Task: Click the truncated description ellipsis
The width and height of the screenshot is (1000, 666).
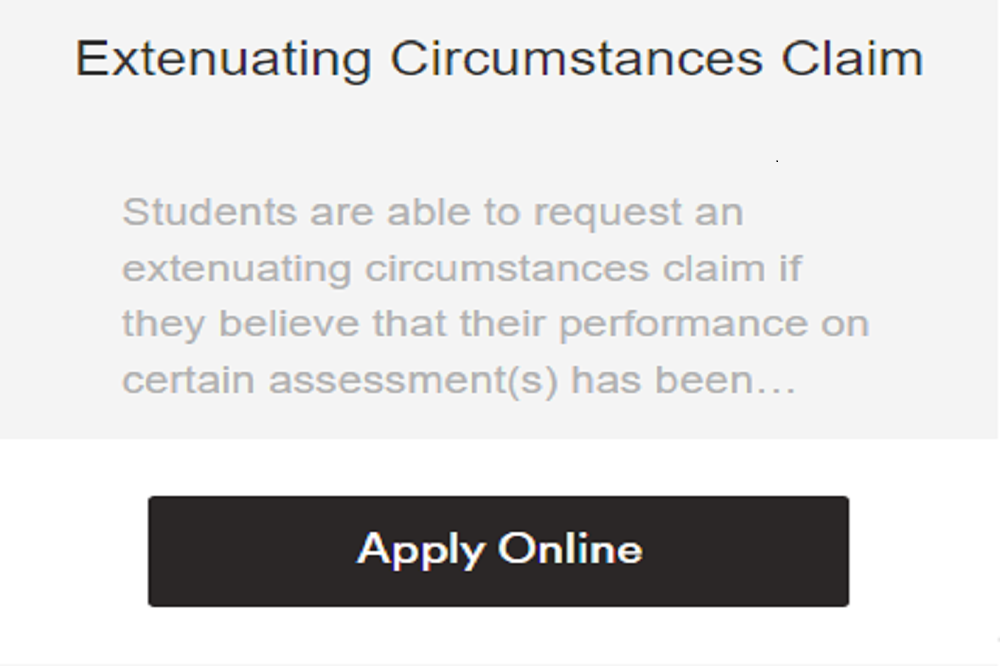Action: [x=780, y=381]
